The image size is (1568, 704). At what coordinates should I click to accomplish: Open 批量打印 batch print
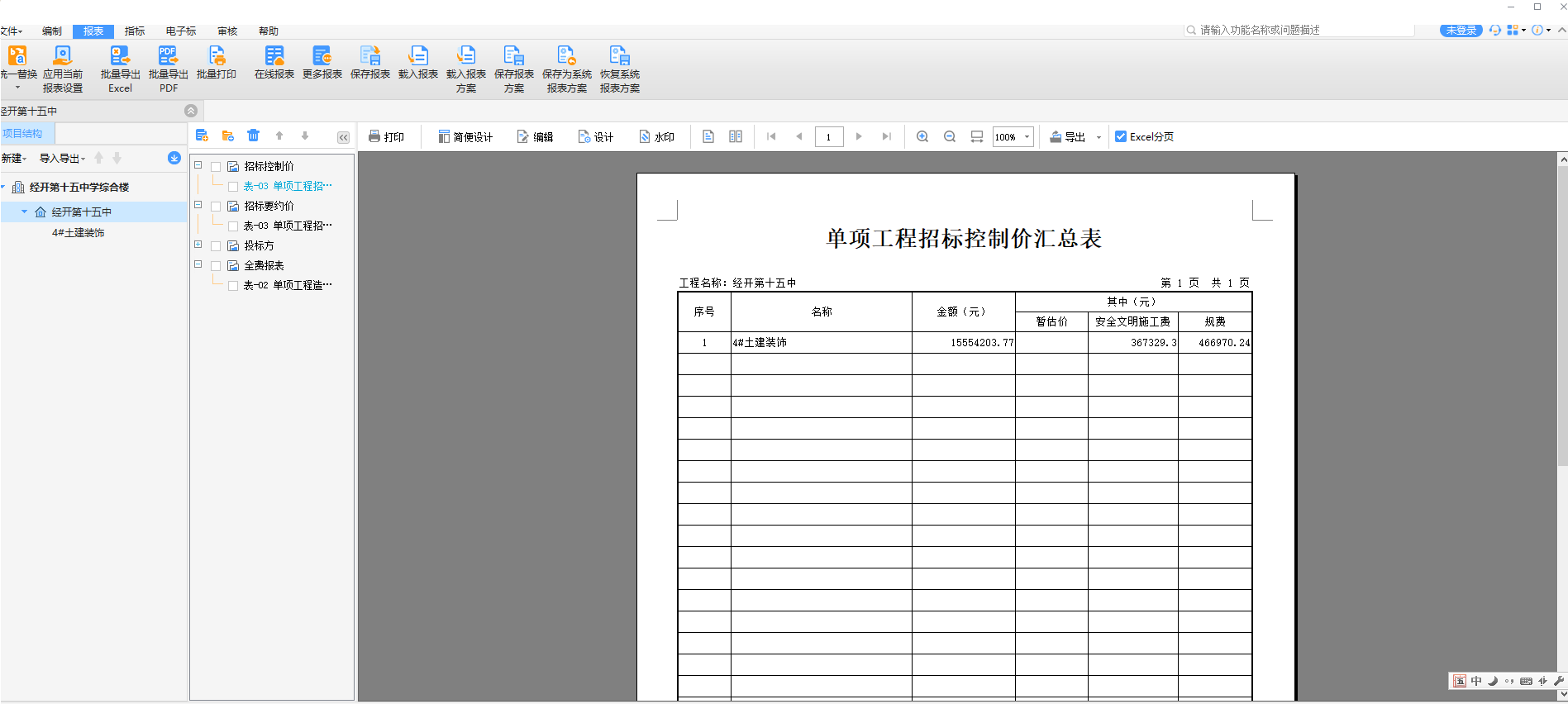pyautogui.click(x=217, y=63)
